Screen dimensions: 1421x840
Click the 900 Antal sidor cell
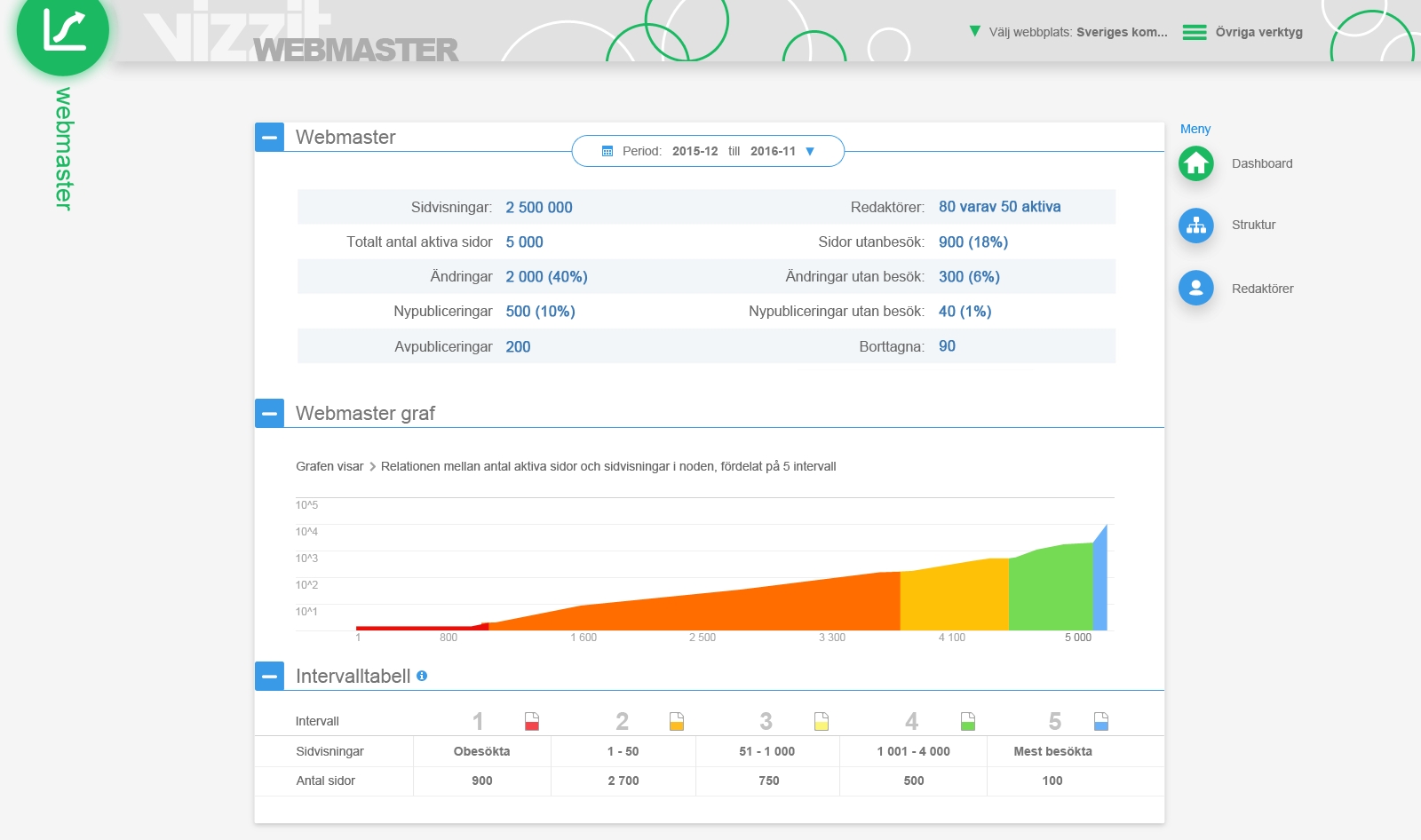[482, 781]
